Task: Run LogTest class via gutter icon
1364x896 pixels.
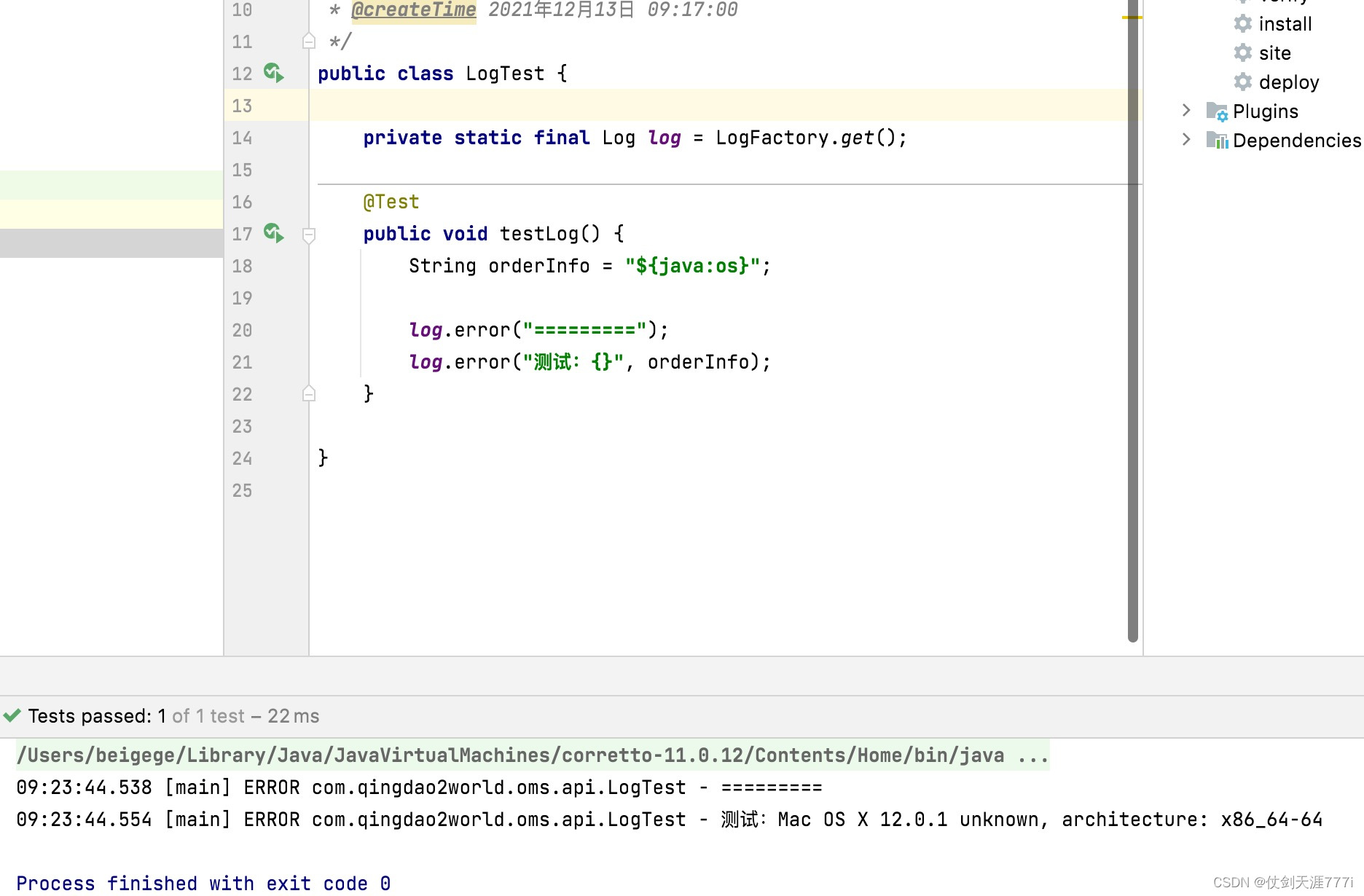Action: [274, 73]
